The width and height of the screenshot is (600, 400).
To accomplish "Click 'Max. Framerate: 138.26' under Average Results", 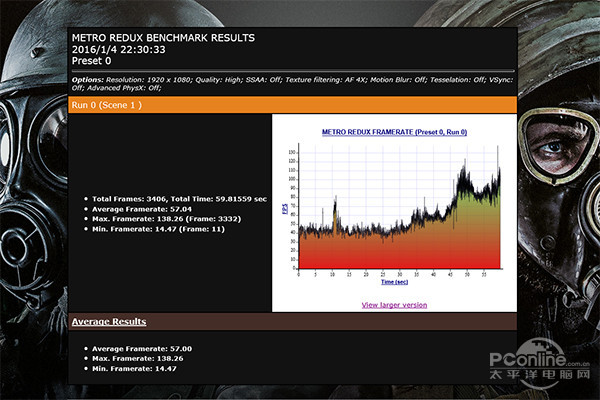I will click(x=138, y=359).
